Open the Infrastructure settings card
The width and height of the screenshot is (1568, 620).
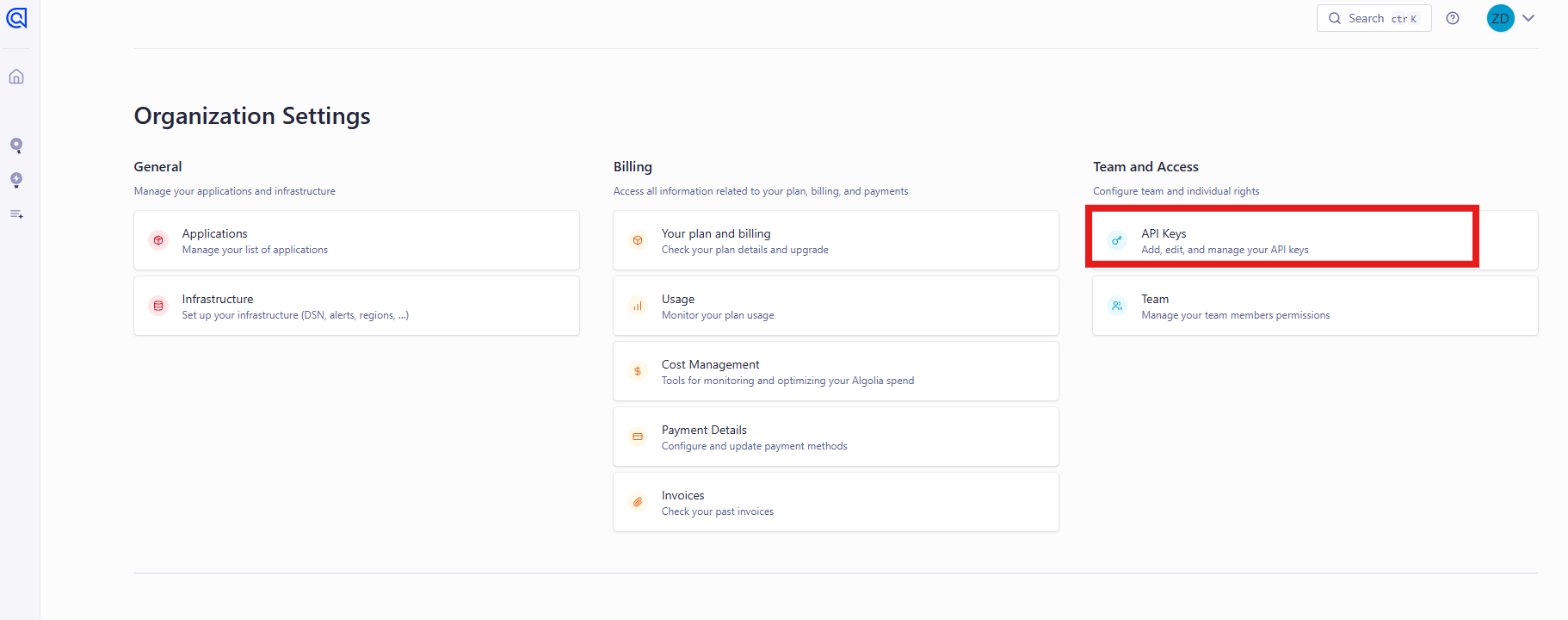pyautogui.click(x=356, y=306)
